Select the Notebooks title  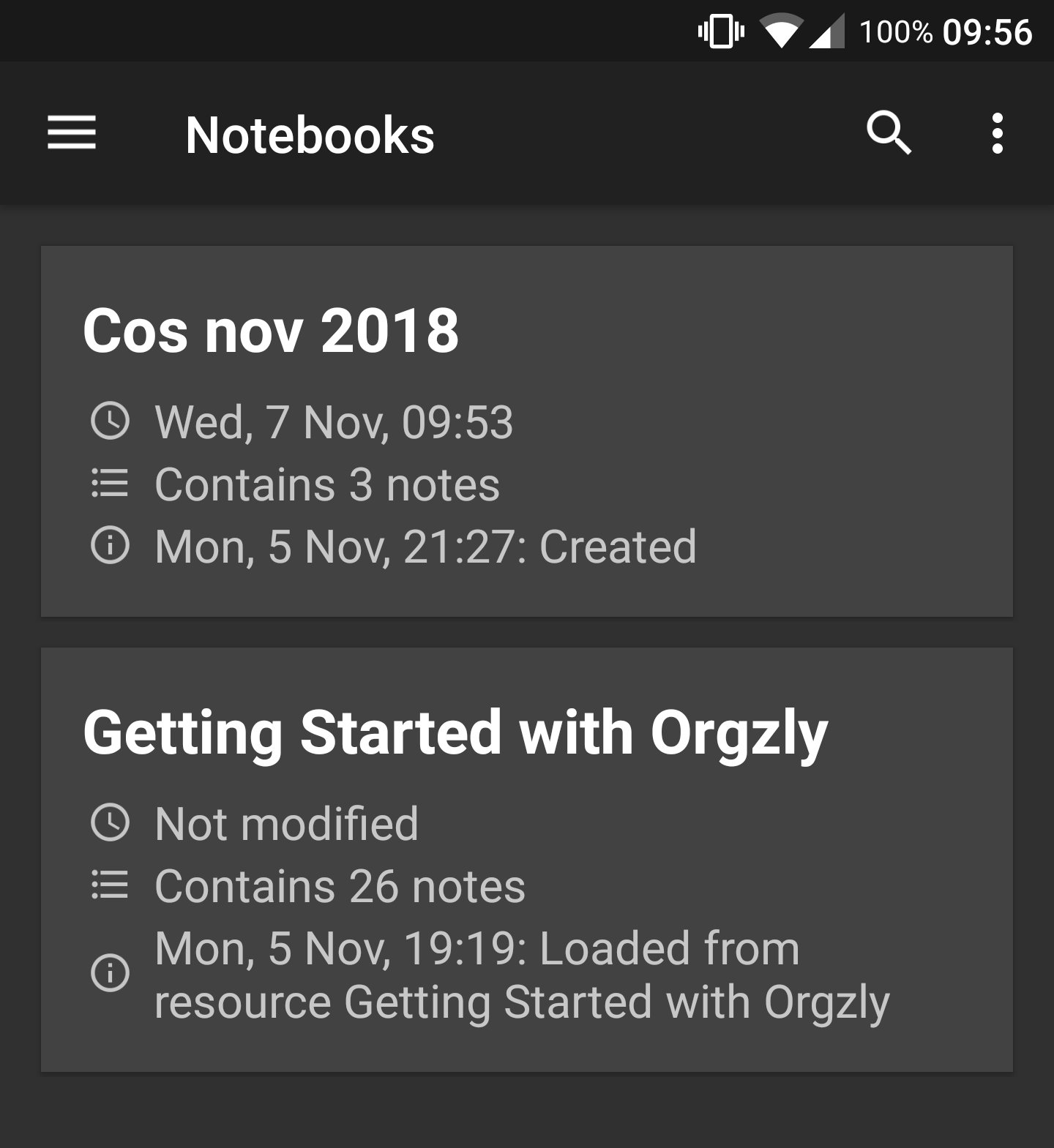click(310, 134)
